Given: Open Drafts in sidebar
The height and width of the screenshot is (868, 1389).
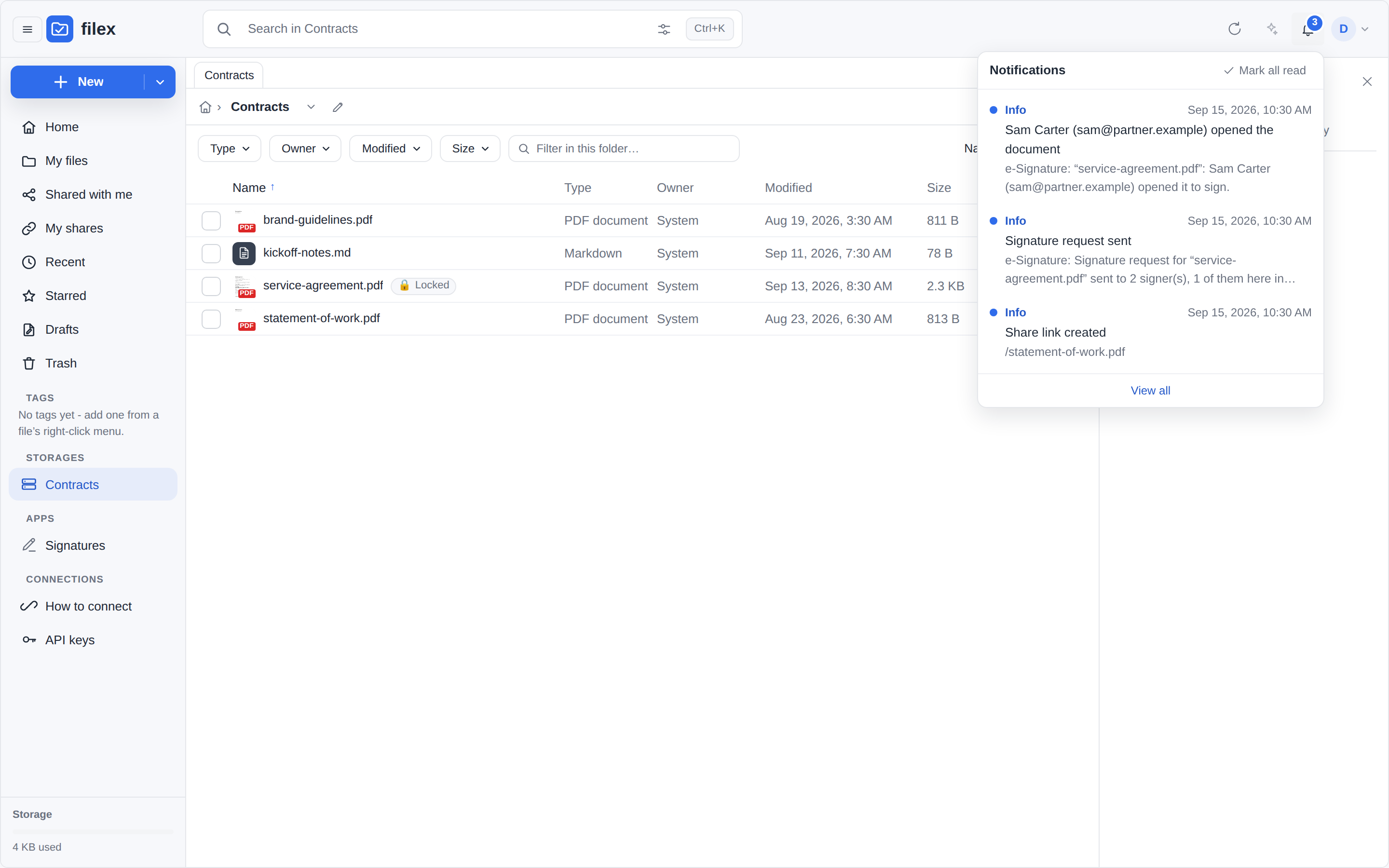Looking at the screenshot, I should (93, 329).
